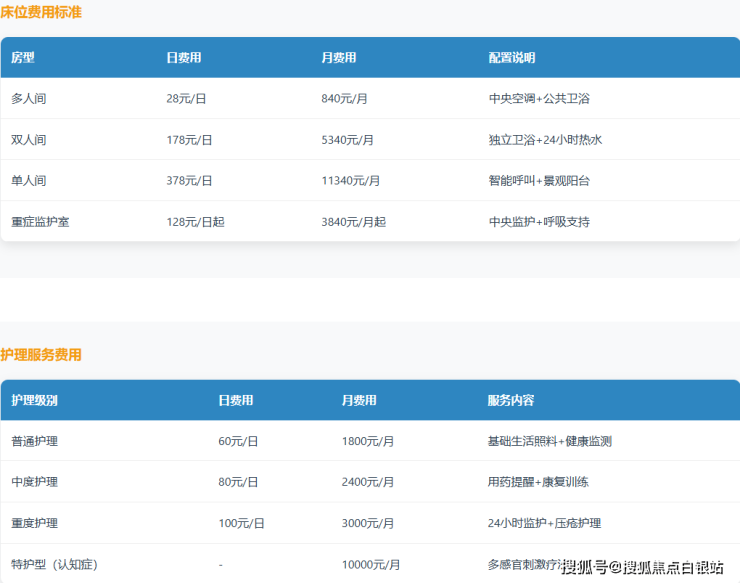
Task: Select the 双人间 row label
Action: 29,140
